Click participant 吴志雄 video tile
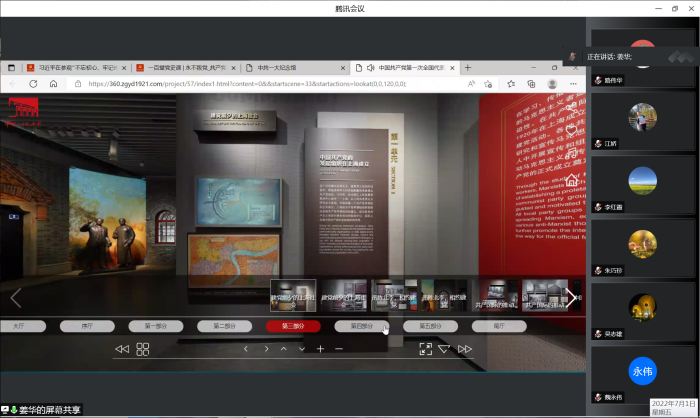This screenshot has width=700, height=418. (642, 311)
